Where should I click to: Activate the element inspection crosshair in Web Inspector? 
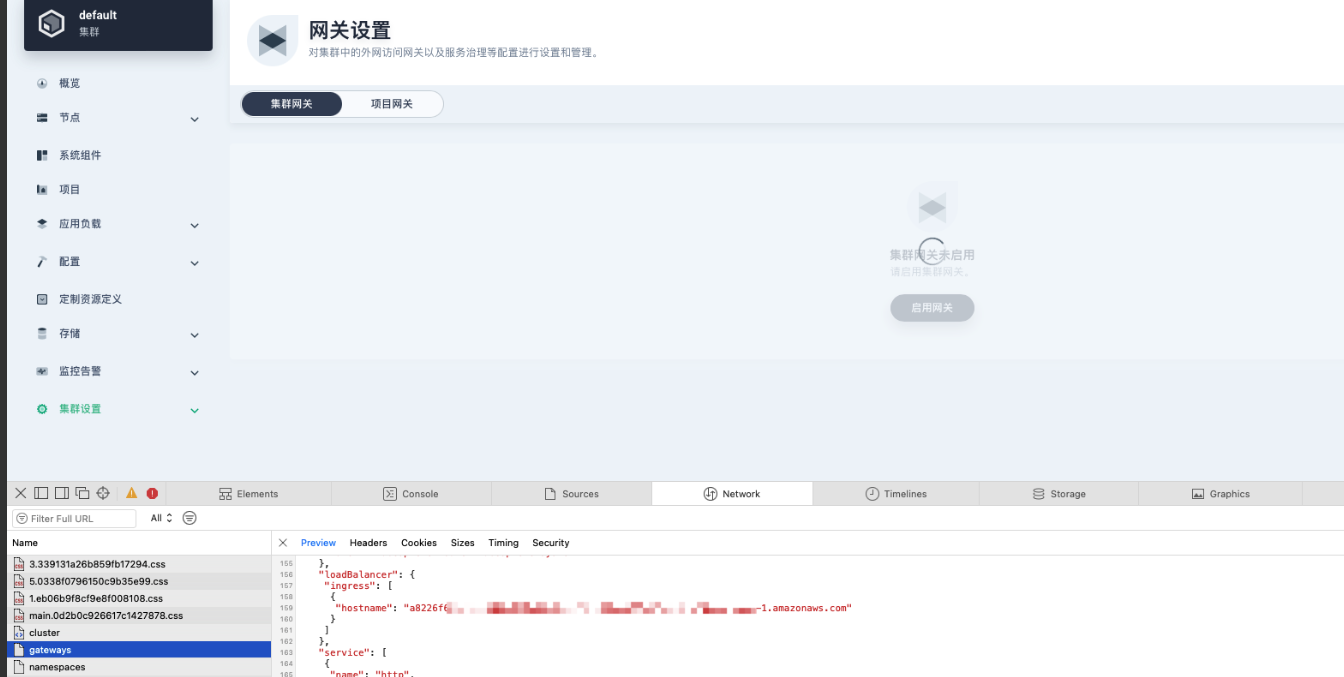coord(103,493)
